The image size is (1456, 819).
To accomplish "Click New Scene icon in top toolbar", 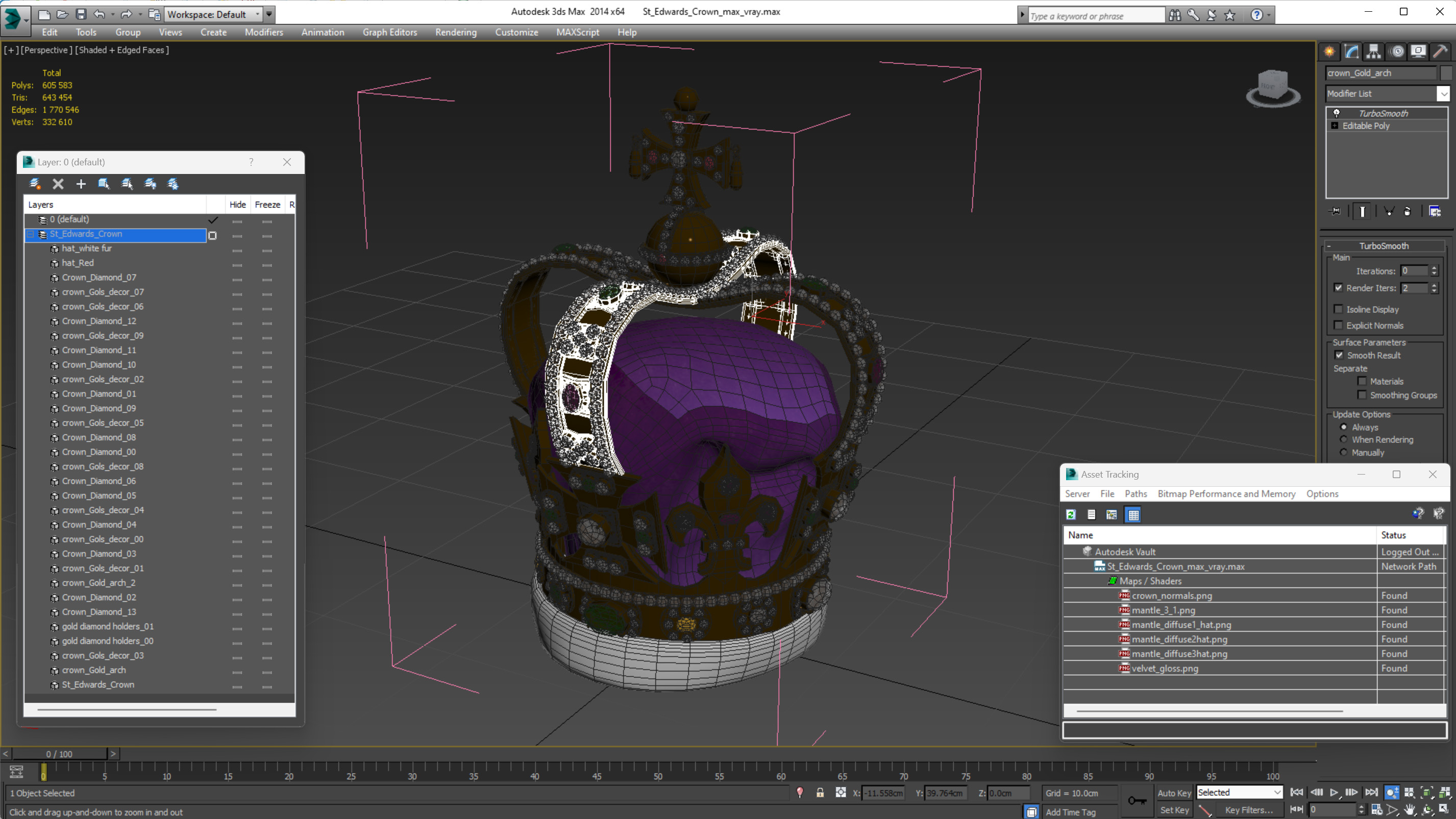I will (44, 14).
